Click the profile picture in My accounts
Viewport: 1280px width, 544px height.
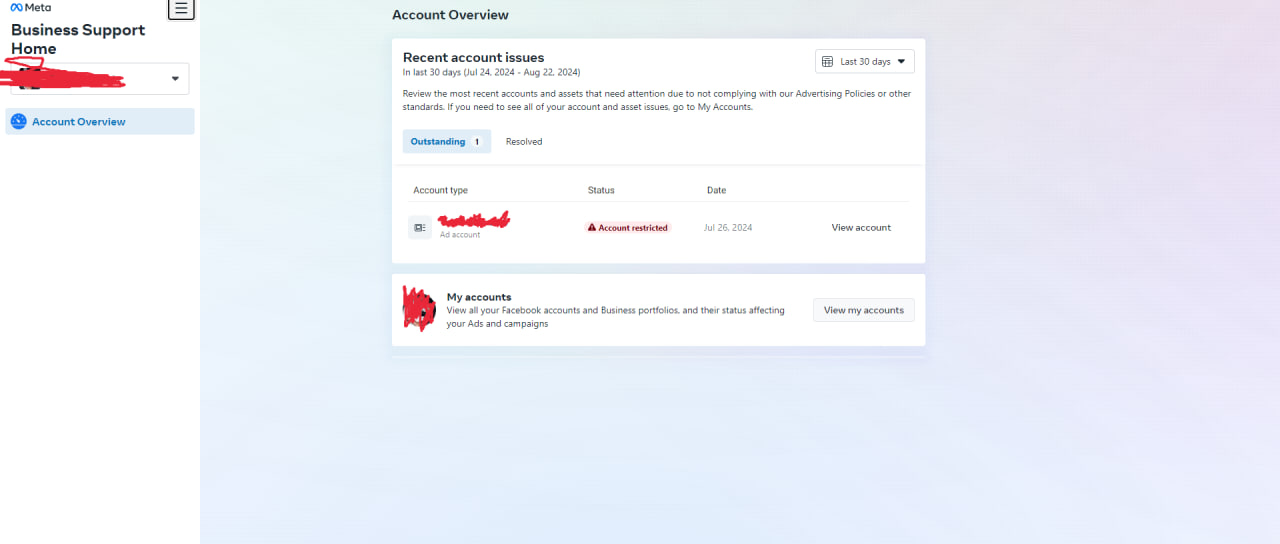420,310
